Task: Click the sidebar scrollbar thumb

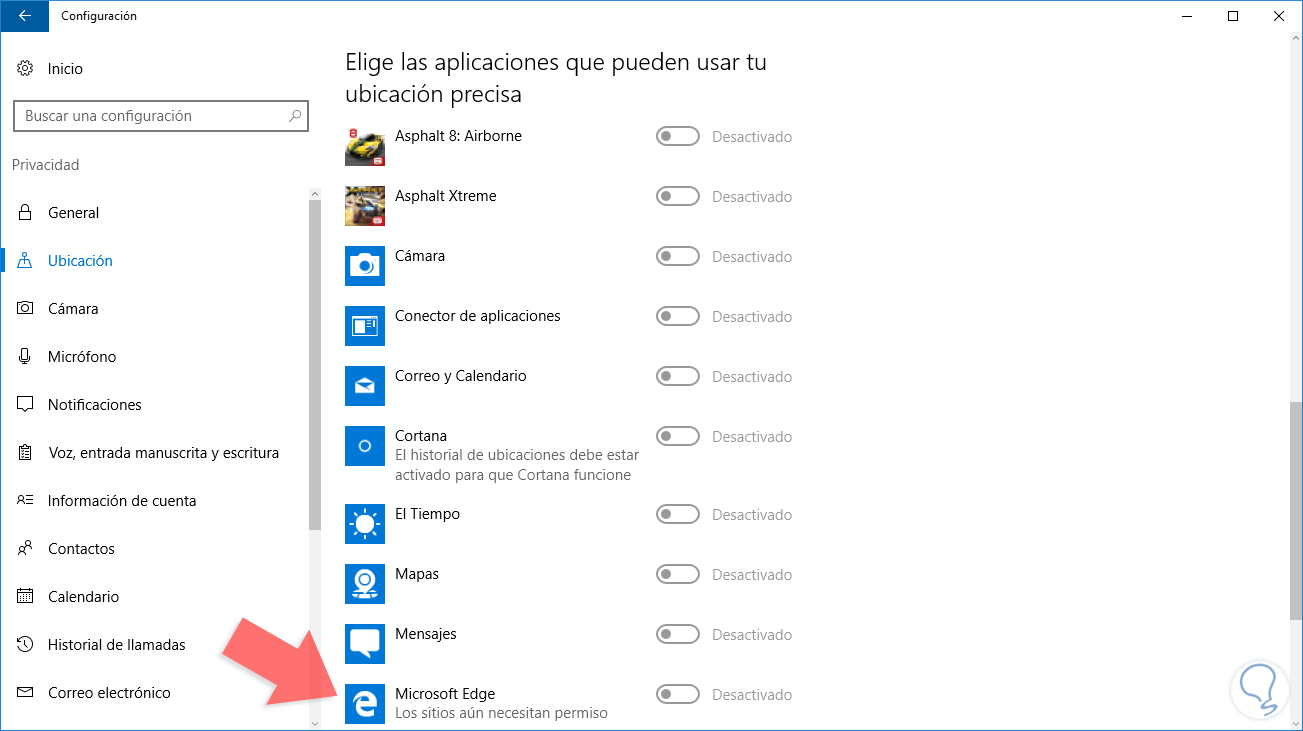Action: point(315,365)
